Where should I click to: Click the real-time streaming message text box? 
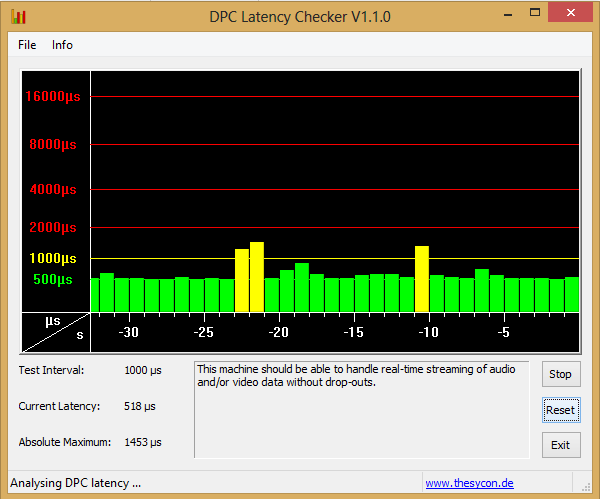[x=362, y=409]
